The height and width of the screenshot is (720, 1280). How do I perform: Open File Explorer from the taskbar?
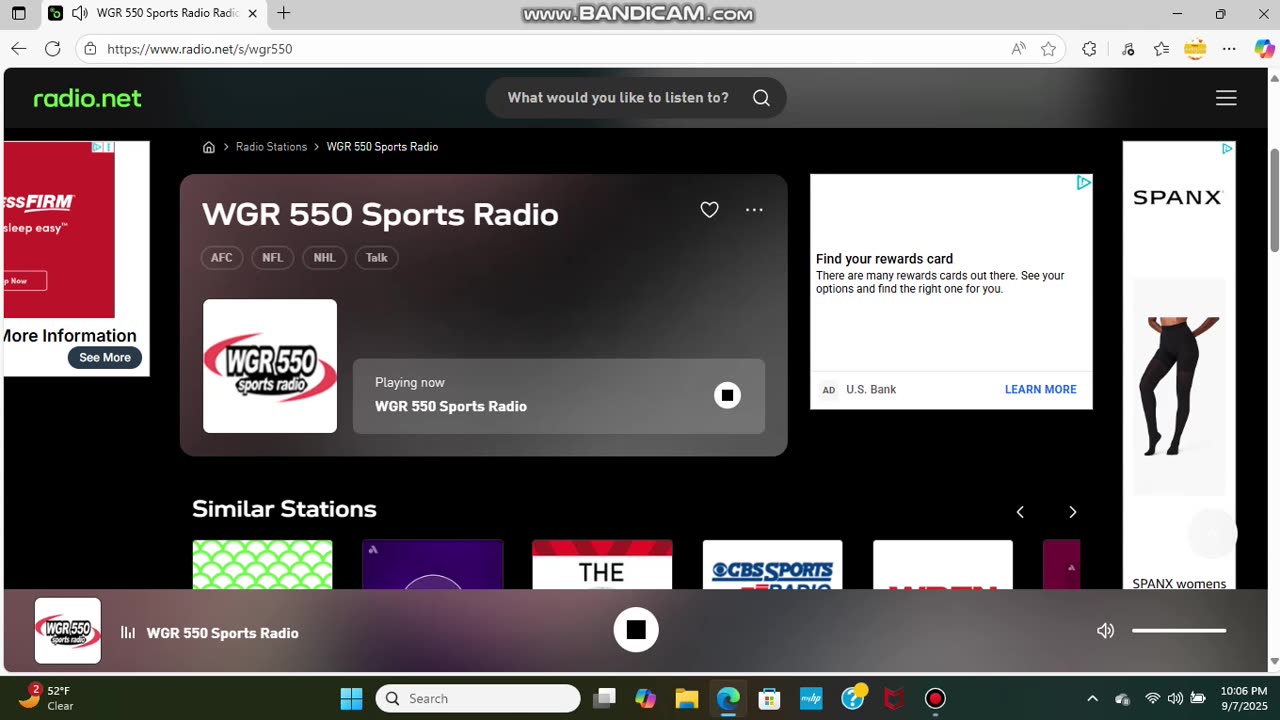tap(686, 698)
